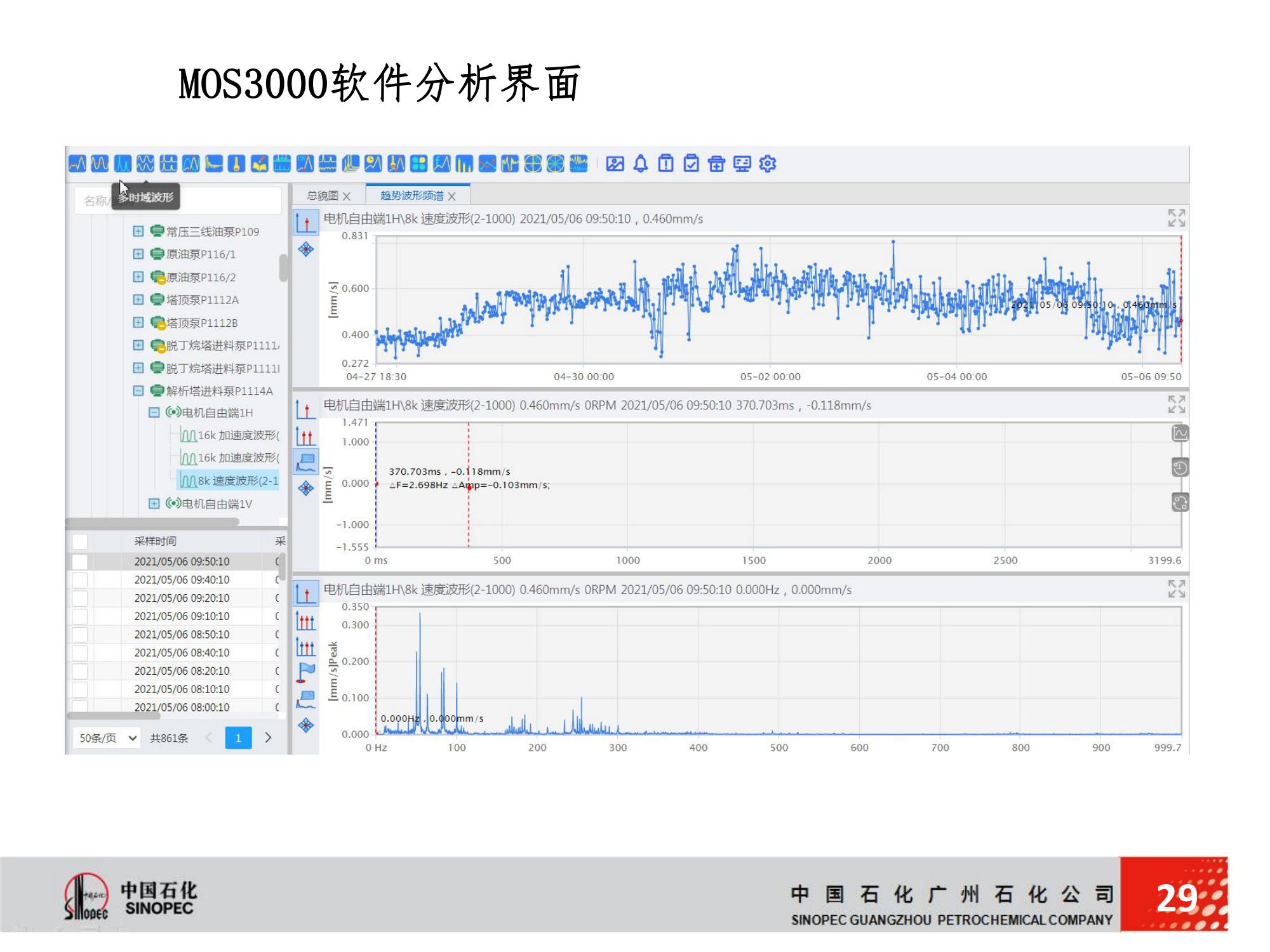Collapse the 解析塔进料泵P1114A tree node
1270x952 pixels.
pyautogui.click(x=138, y=391)
